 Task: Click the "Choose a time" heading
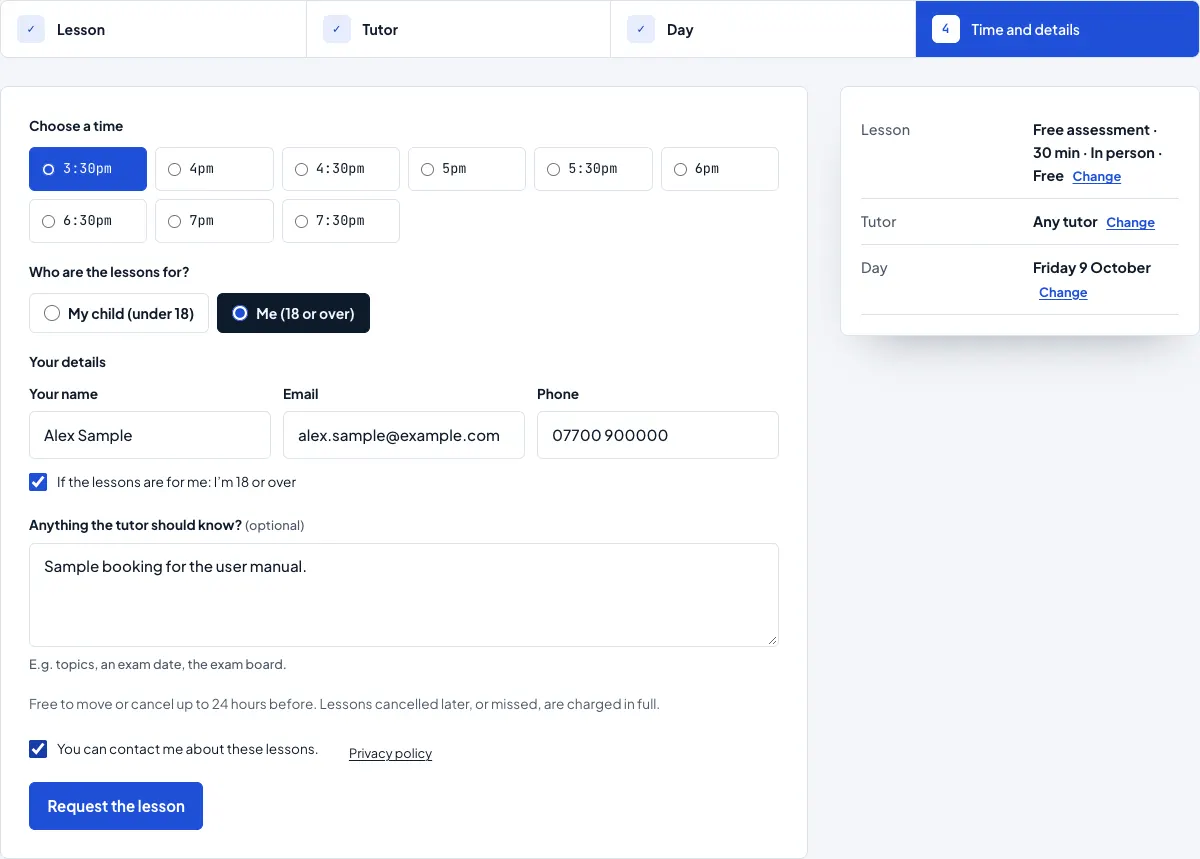[76, 126]
